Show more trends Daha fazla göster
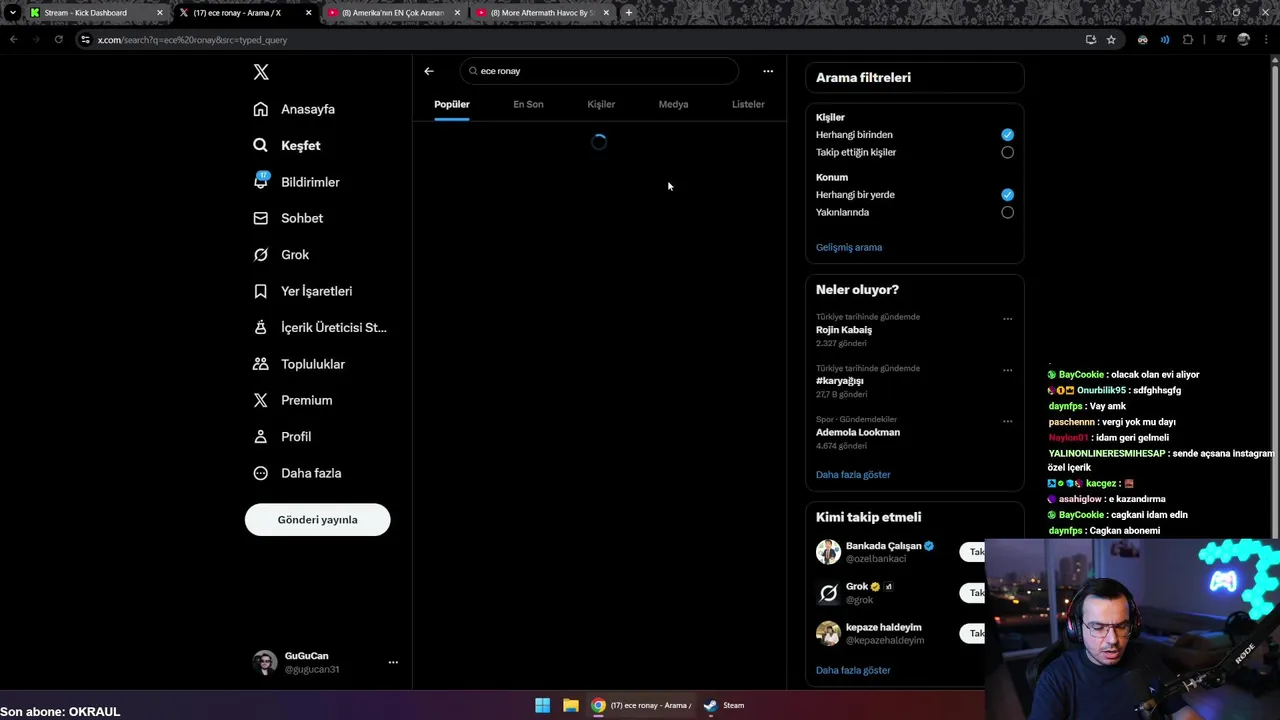Viewport: 1280px width, 720px height. point(853,474)
